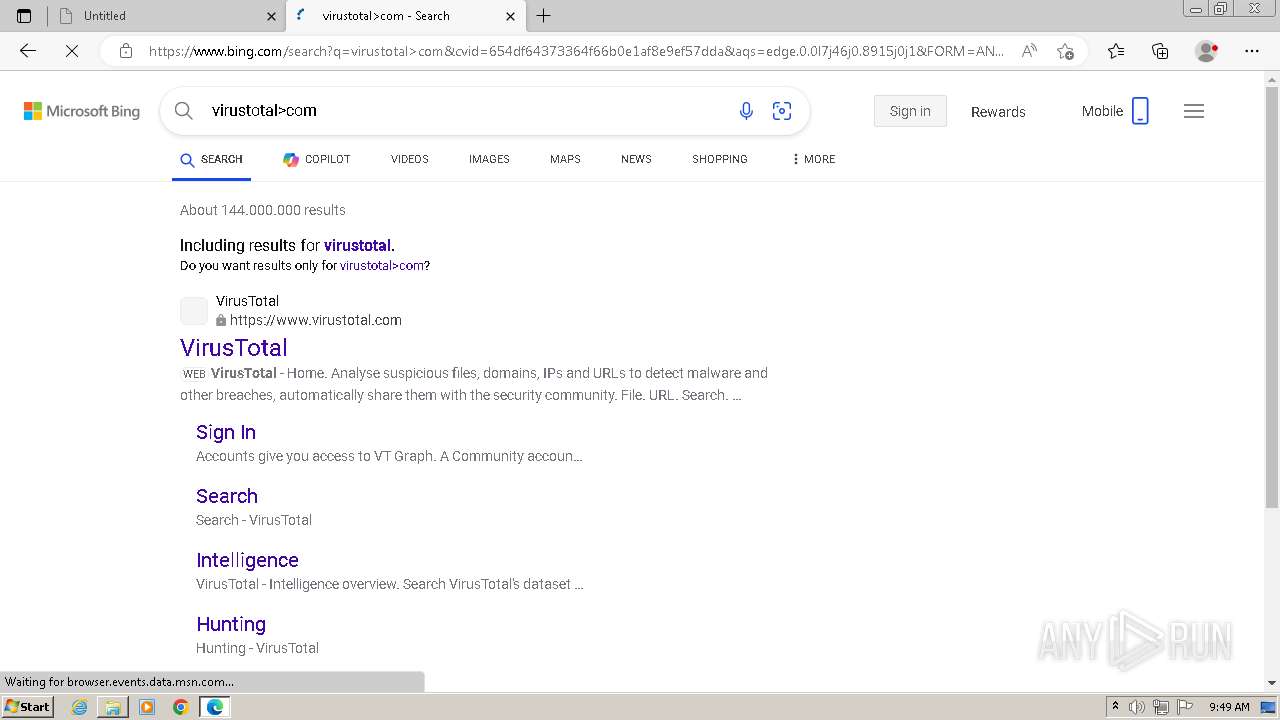Open the Windows Start button
This screenshot has height=720, width=1280.
(x=27, y=707)
